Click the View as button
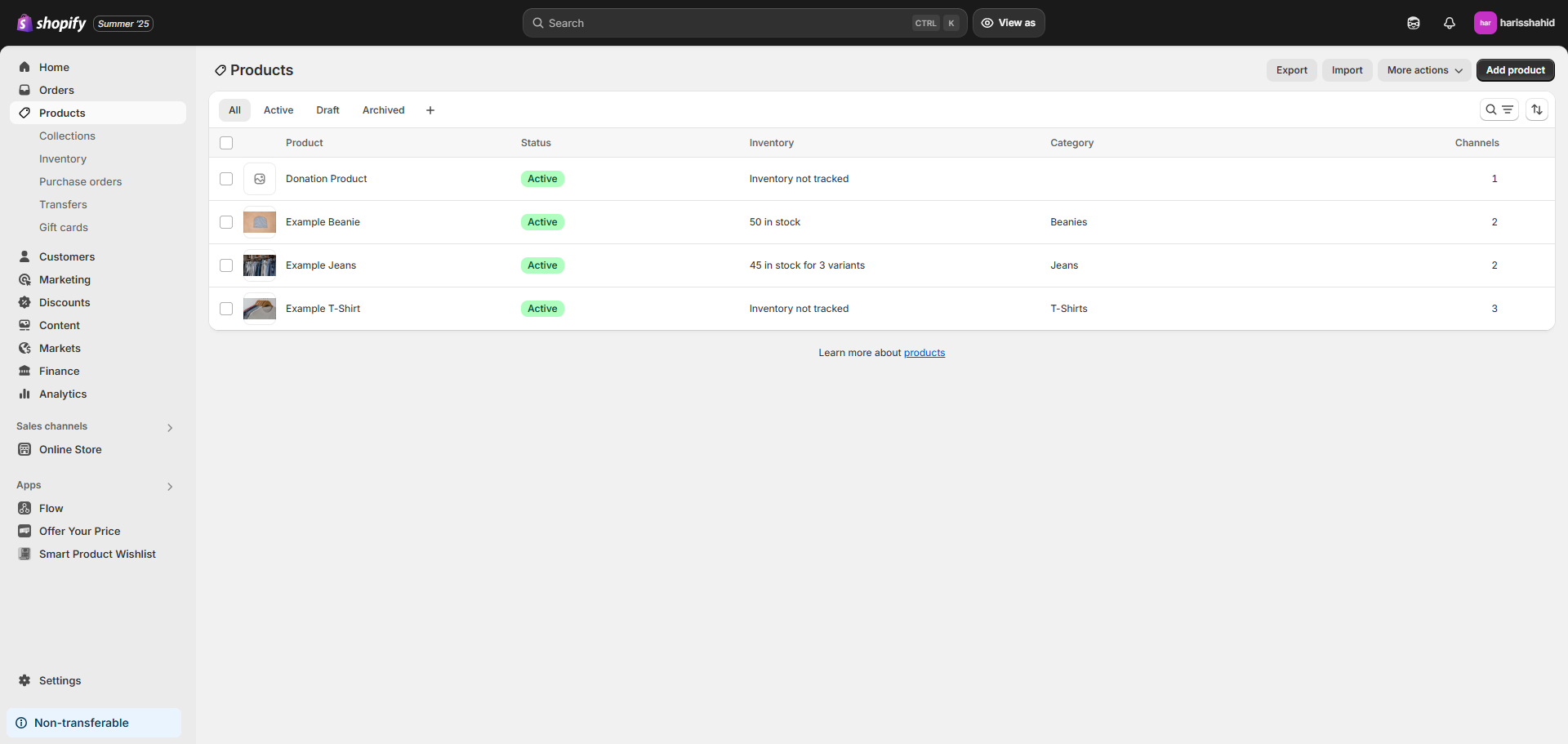1568x744 pixels. click(1009, 23)
